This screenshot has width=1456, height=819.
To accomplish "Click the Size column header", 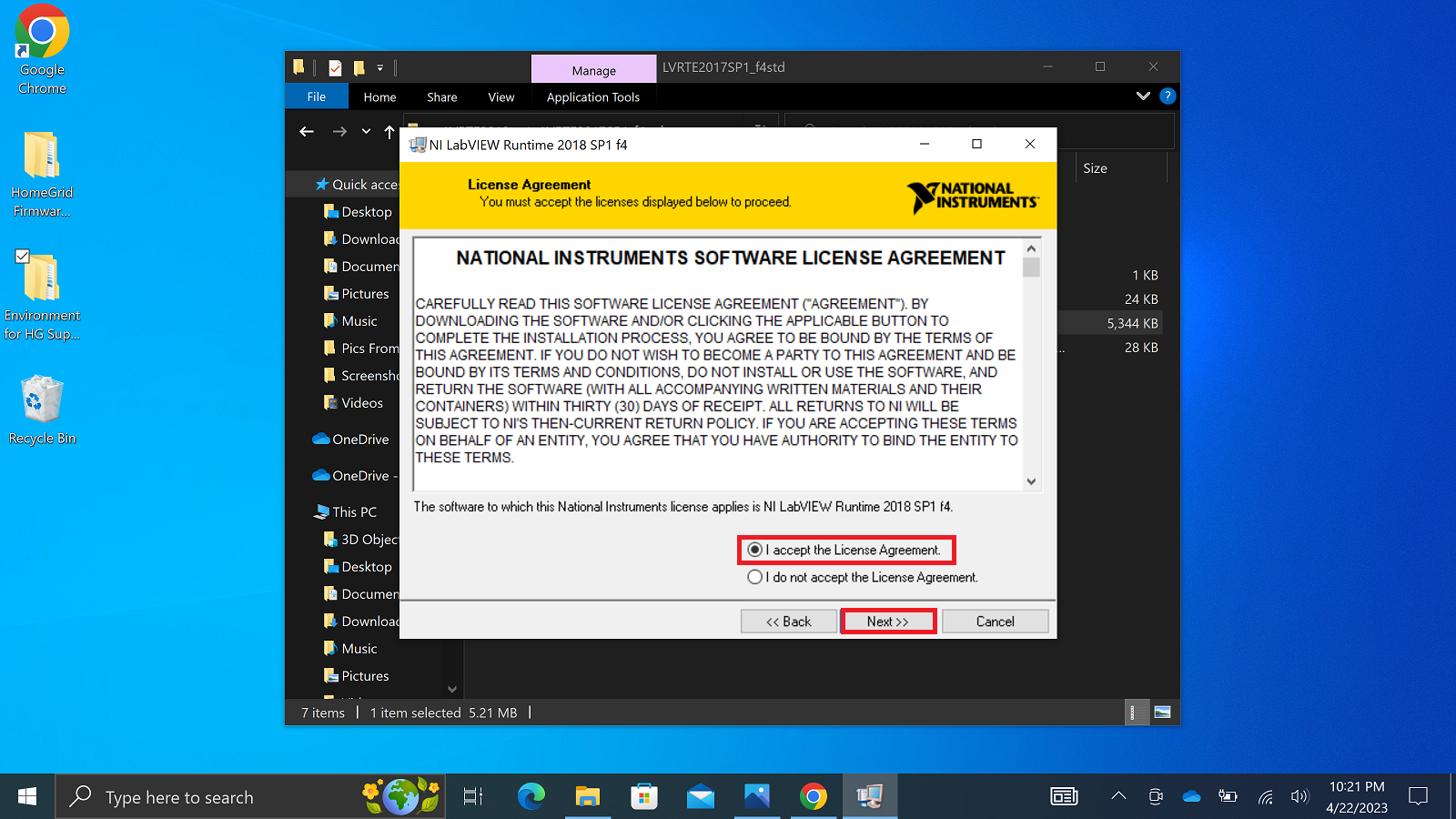I will point(1120,168).
